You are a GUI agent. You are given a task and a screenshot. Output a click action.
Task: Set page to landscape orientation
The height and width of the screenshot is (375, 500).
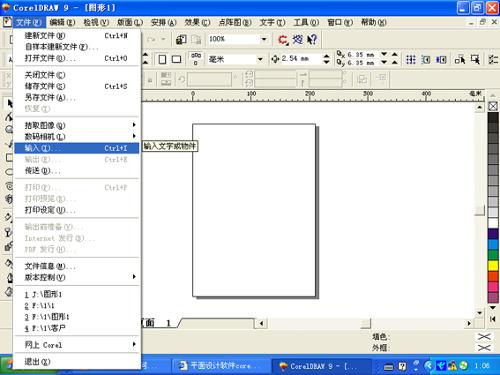[176, 60]
